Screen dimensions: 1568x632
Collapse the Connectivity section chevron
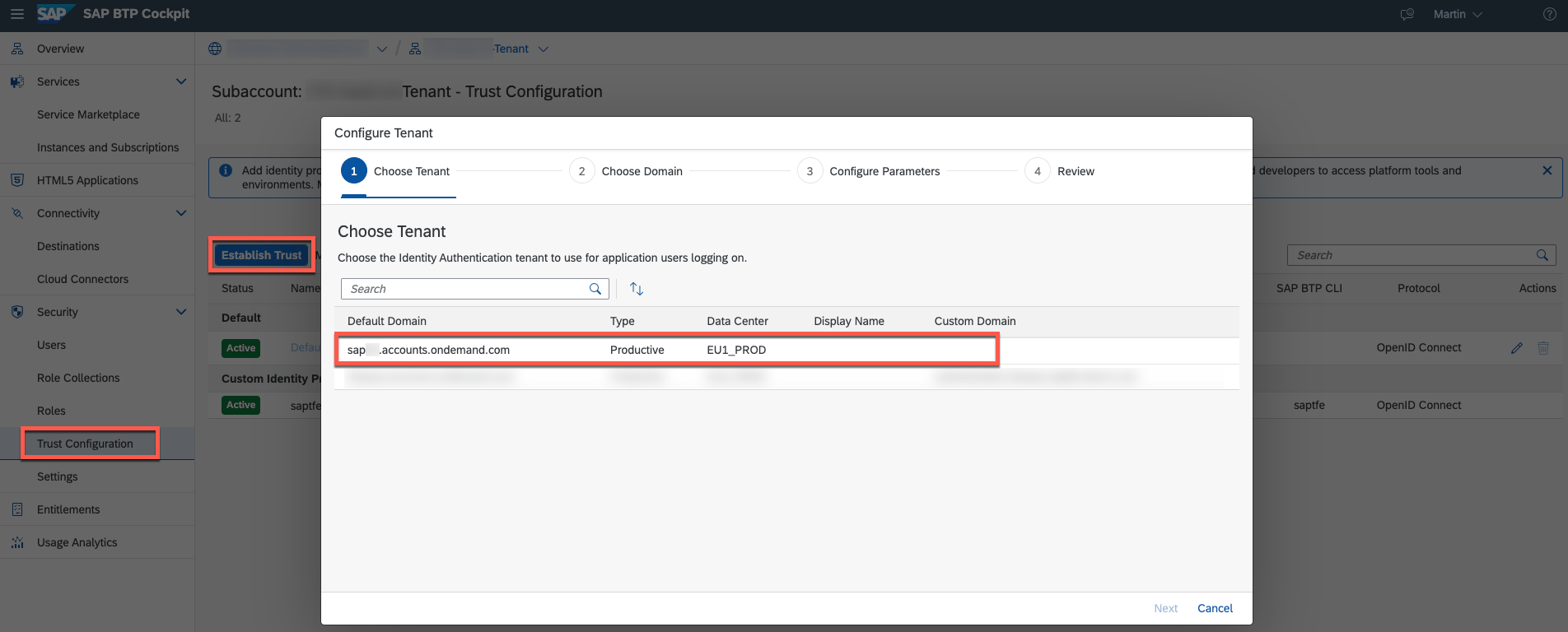pos(181,213)
